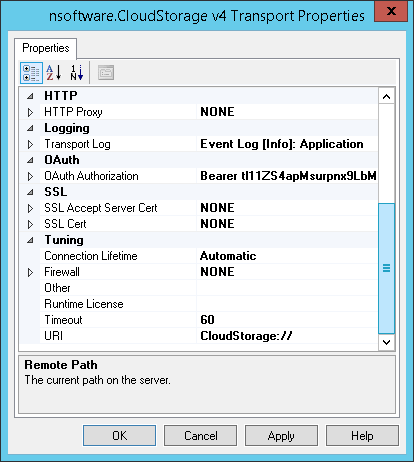Click the Apply button
The height and width of the screenshot is (462, 414).
281,435
